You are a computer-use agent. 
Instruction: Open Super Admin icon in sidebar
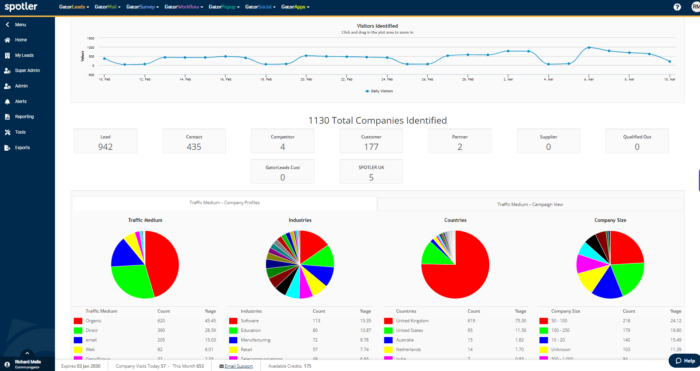7,71
